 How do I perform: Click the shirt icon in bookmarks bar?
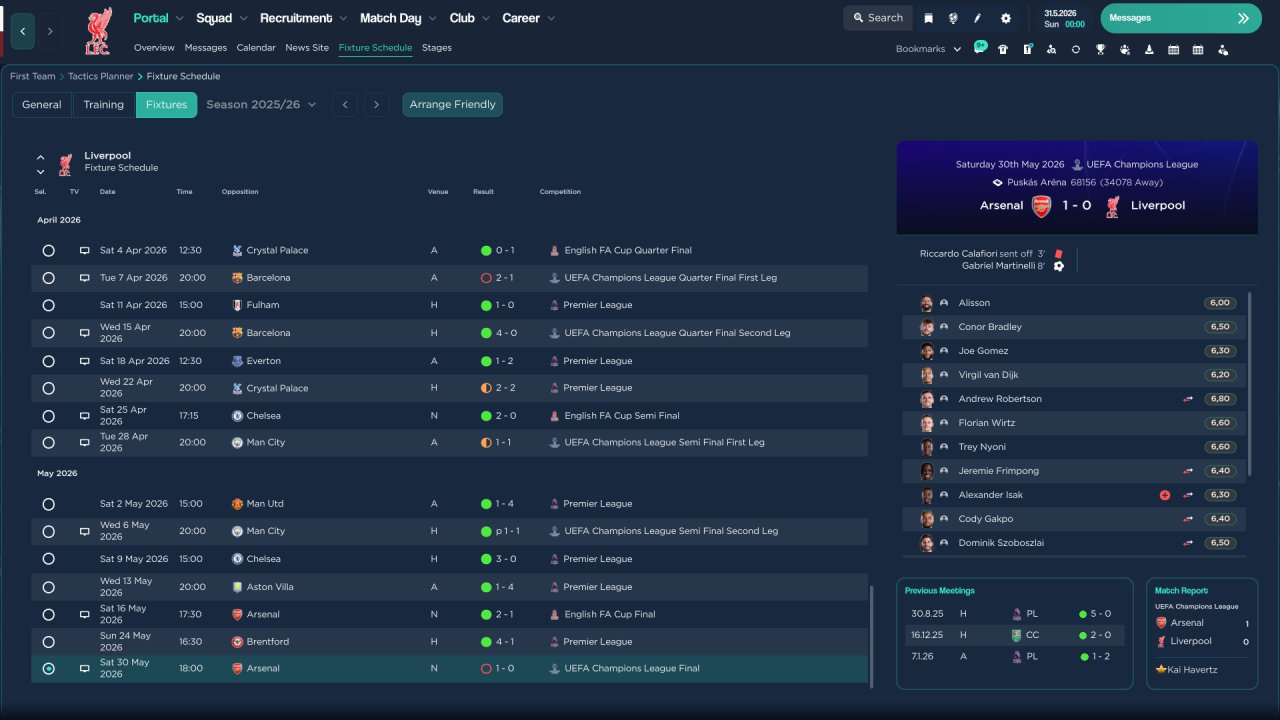(x=1003, y=49)
